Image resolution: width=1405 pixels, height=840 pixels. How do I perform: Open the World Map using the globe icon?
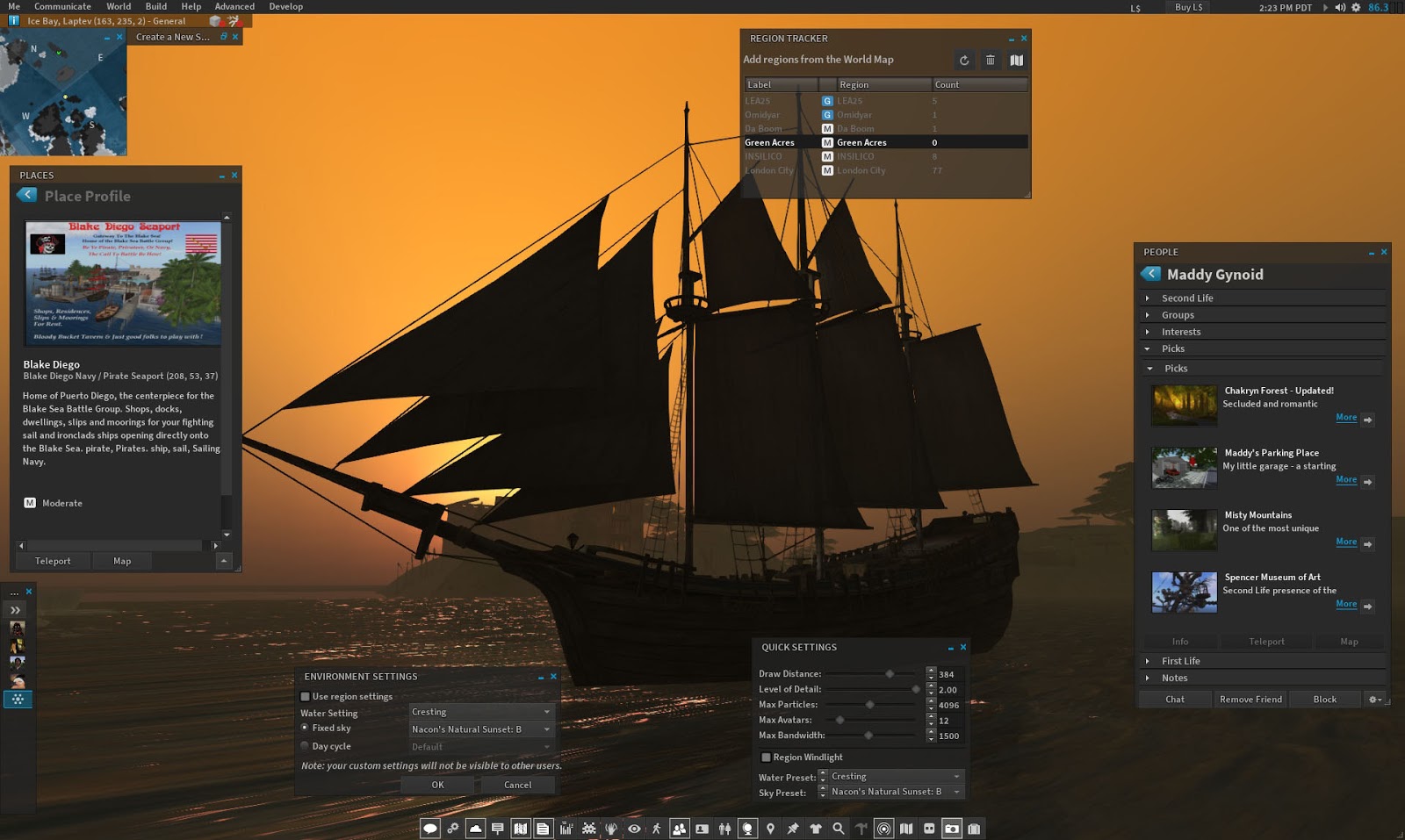point(747,828)
